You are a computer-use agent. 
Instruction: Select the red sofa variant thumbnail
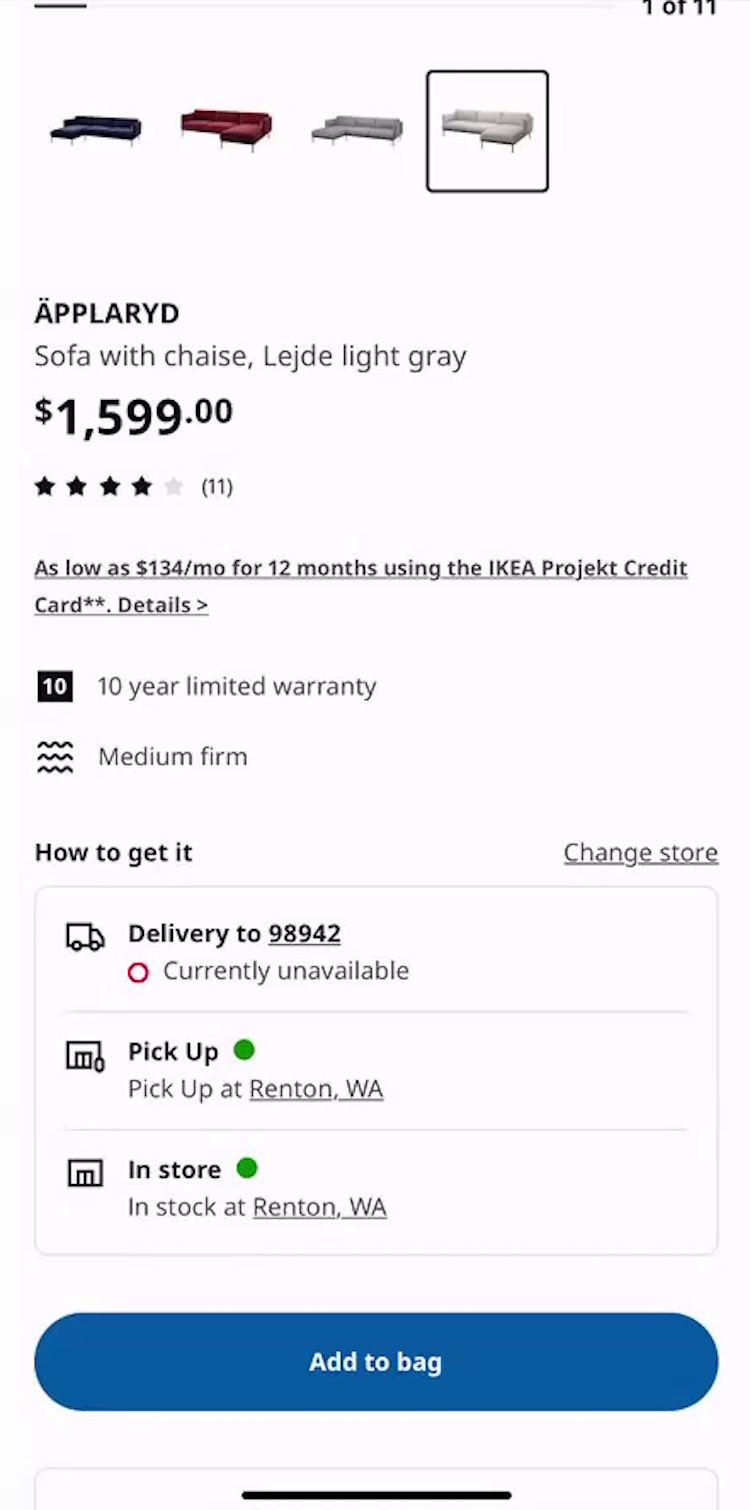point(226,130)
